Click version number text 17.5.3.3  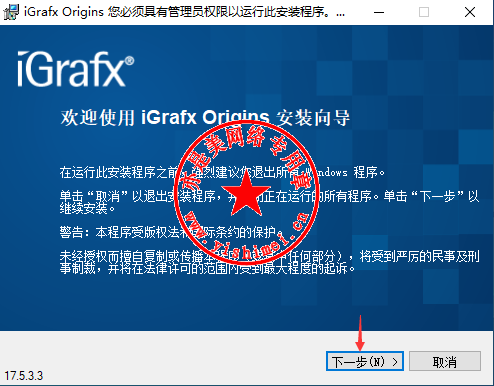24,376
